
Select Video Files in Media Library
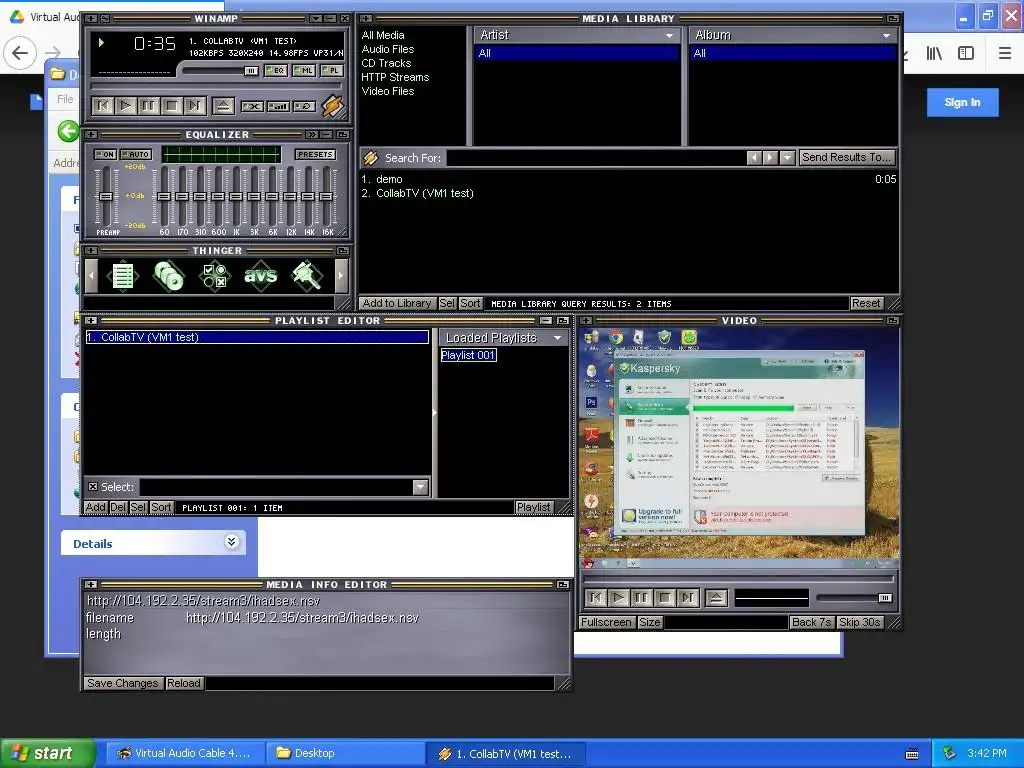pyautogui.click(x=388, y=91)
